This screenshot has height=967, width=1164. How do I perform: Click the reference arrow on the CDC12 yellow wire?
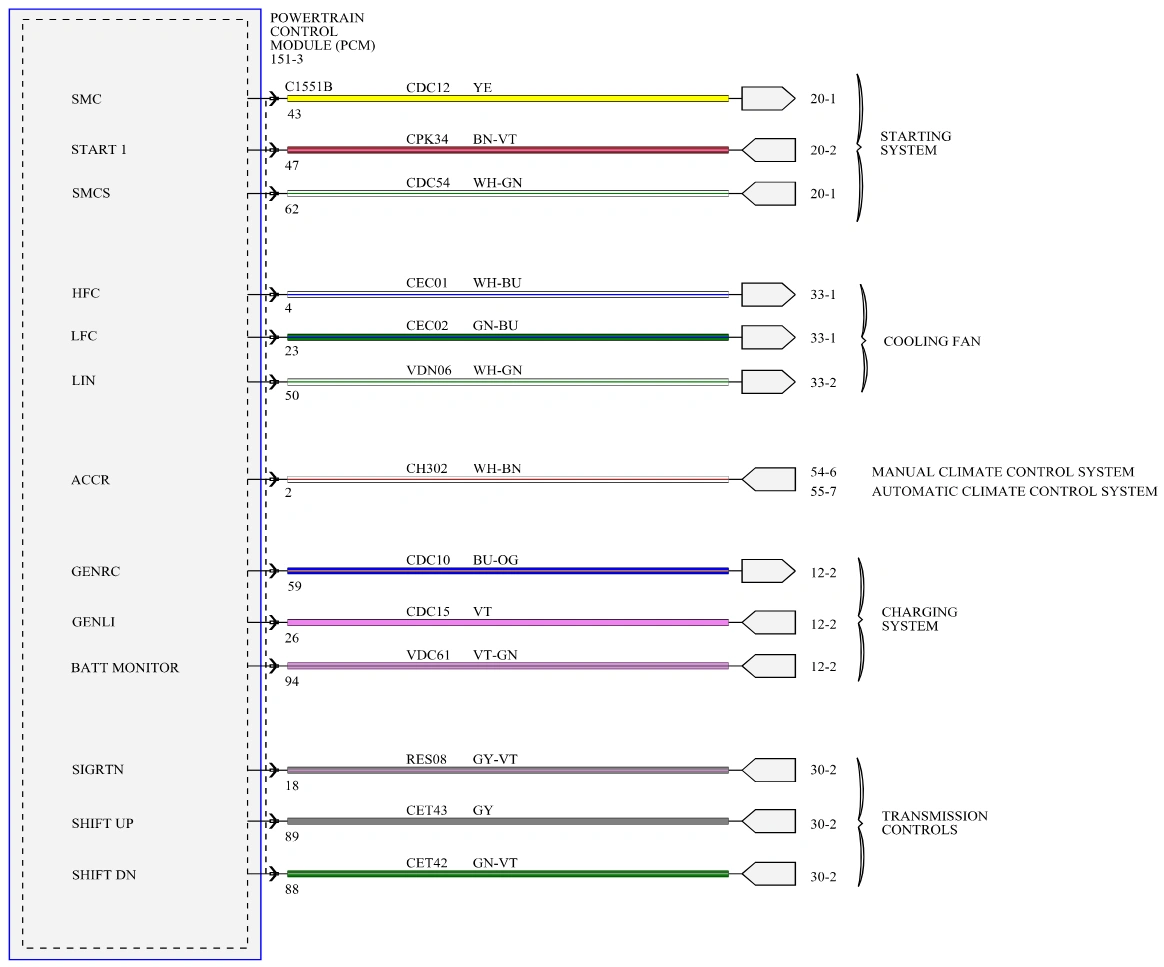(768, 99)
